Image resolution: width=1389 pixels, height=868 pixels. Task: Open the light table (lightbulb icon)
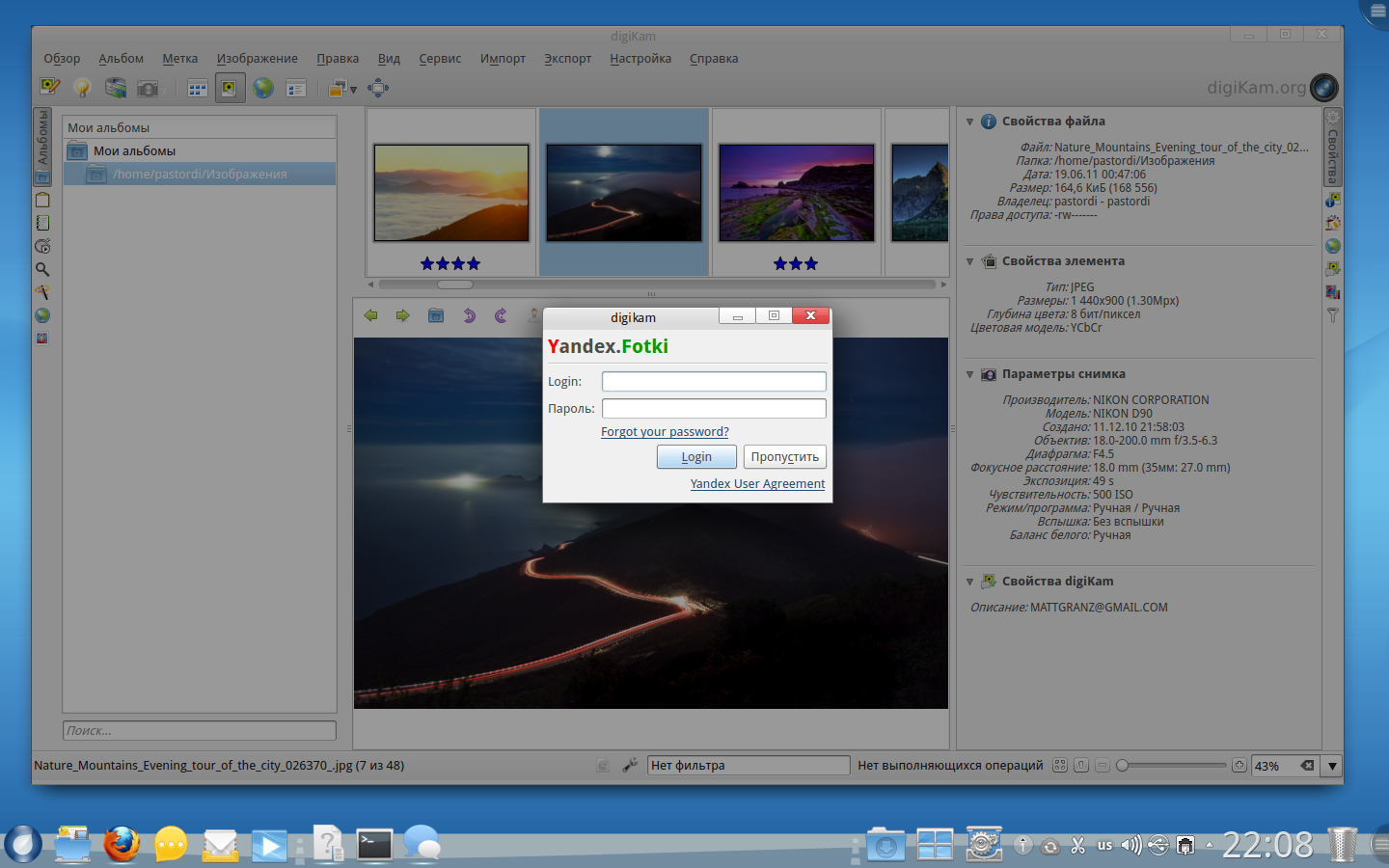(83, 88)
